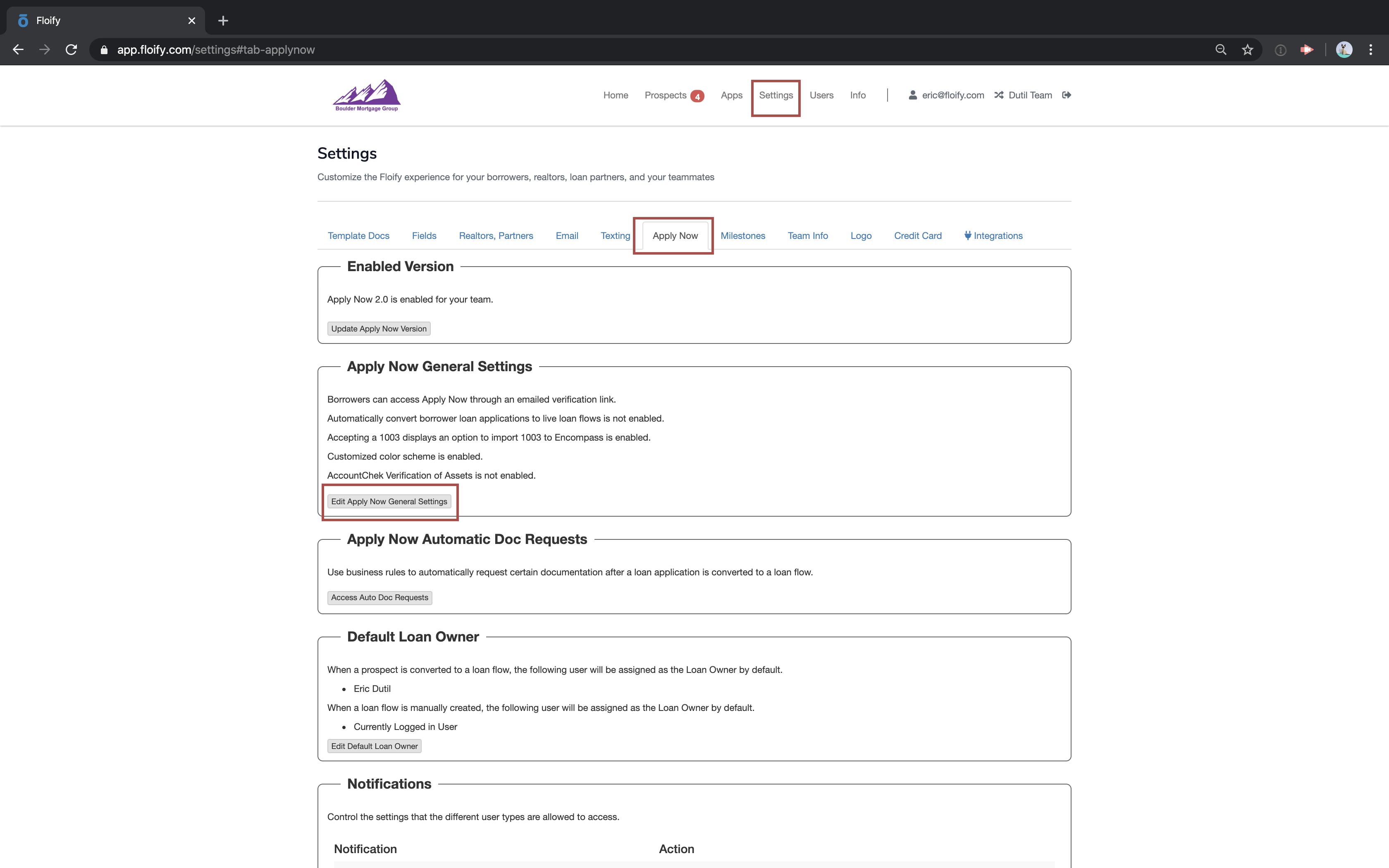
Task: Go back with browser back arrow
Action: coord(18,50)
